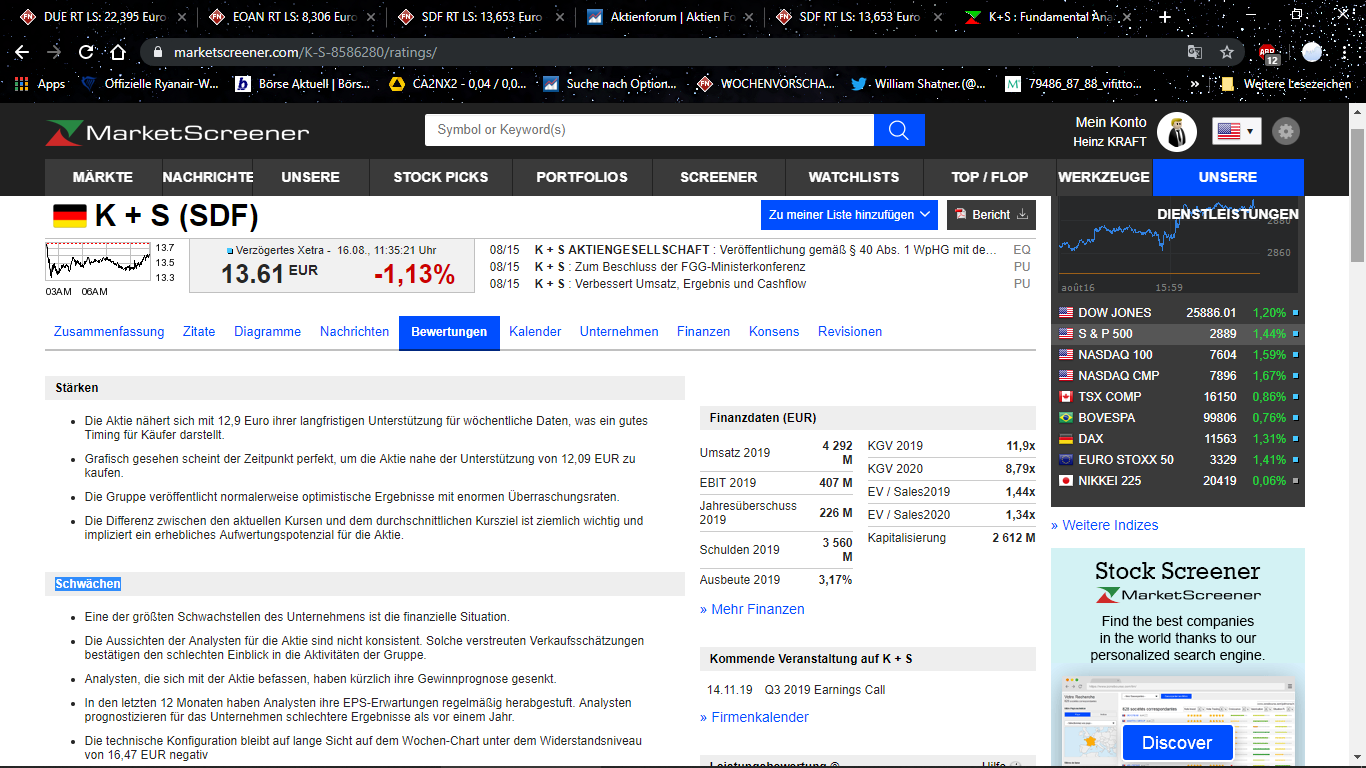Open news 'Verbessert Umsatz, Ergebnis und Cashflow'
Screen dimensions: 1366x768
tap(690, 284)
